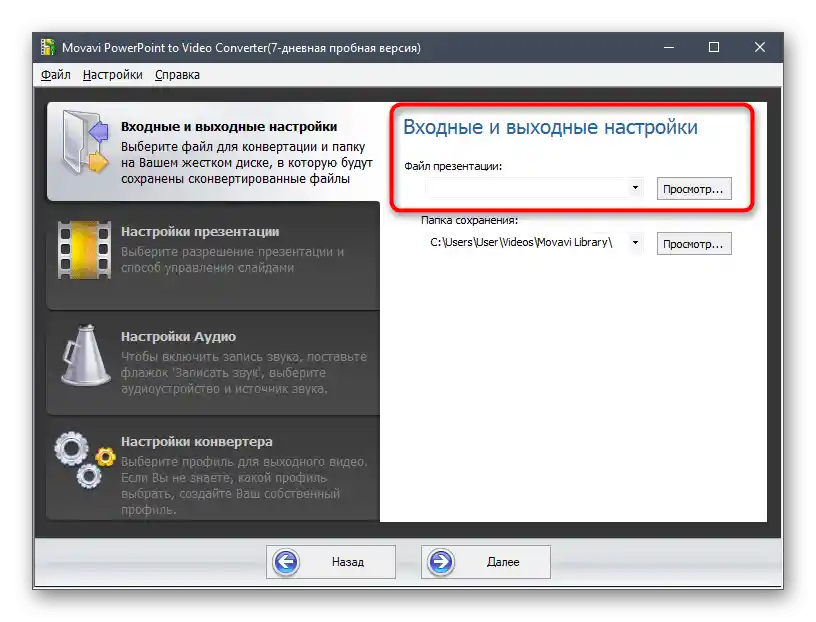
Task: Focus the empty presentation file field
Action: pyautogui.click(x=527, y=188)
